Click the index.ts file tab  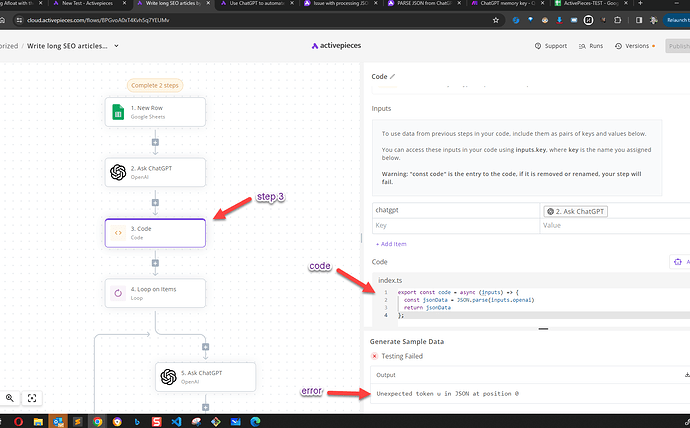(390, 280)
